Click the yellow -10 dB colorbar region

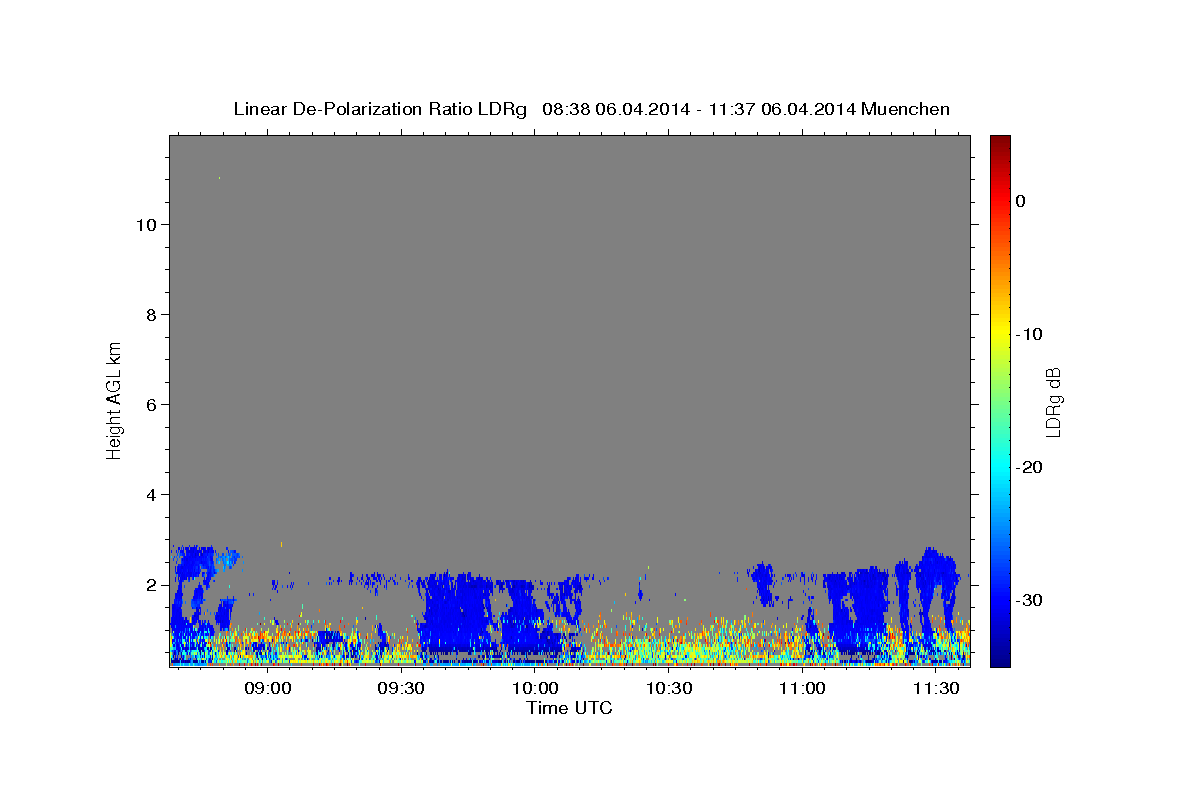(1000, 334)
